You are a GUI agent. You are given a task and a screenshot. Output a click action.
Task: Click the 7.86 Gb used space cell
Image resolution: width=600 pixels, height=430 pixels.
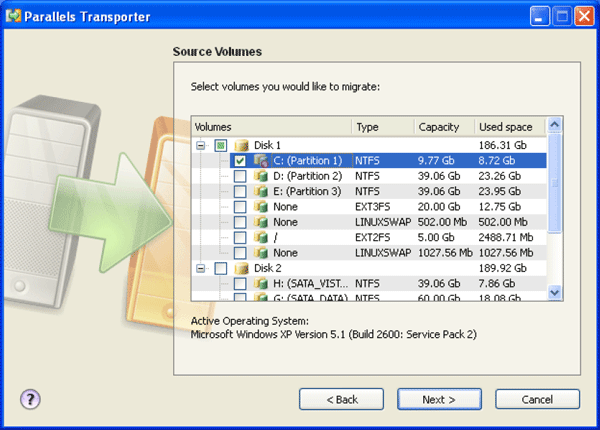[497, 283]
